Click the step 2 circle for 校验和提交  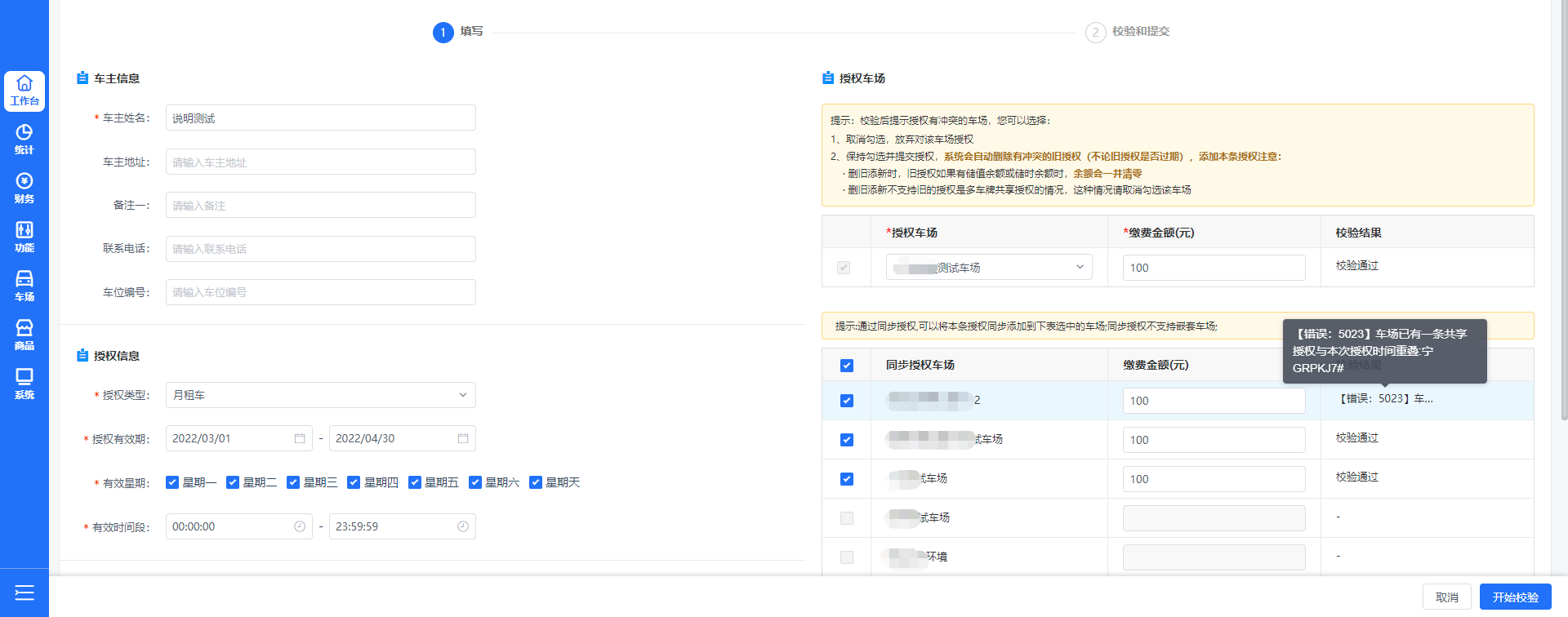pos(1095,33)
